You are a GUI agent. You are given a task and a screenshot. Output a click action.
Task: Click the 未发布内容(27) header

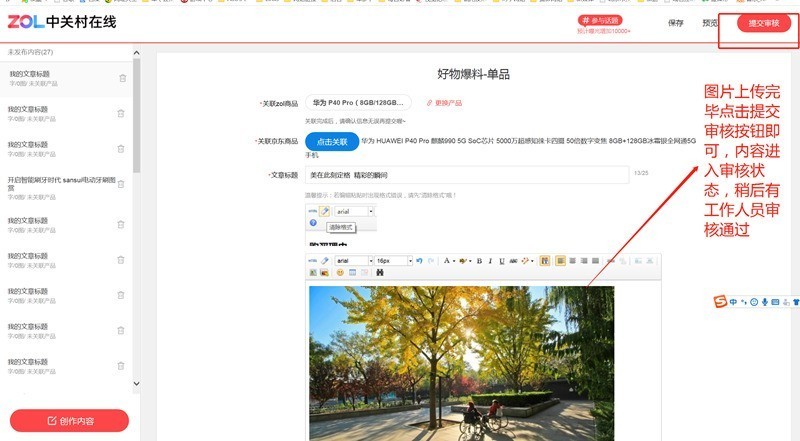coord(30,52)
